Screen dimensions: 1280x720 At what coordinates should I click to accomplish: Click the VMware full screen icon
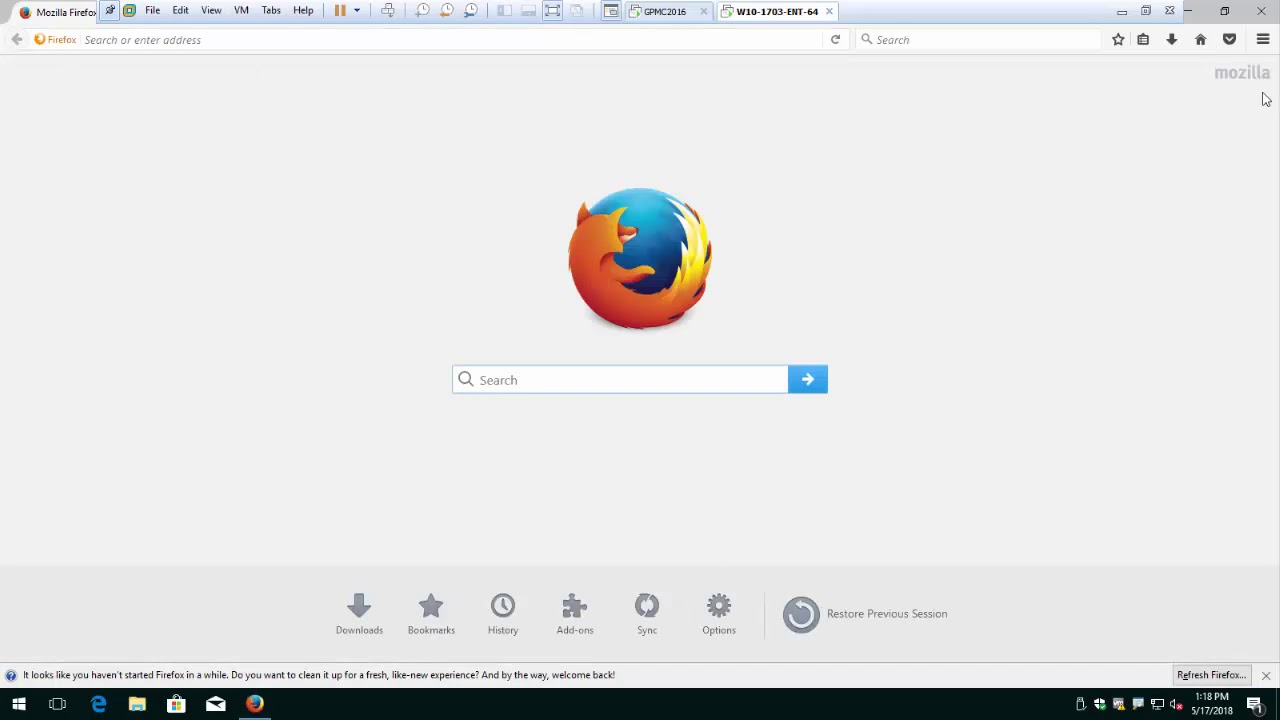(x=552, y=11)
